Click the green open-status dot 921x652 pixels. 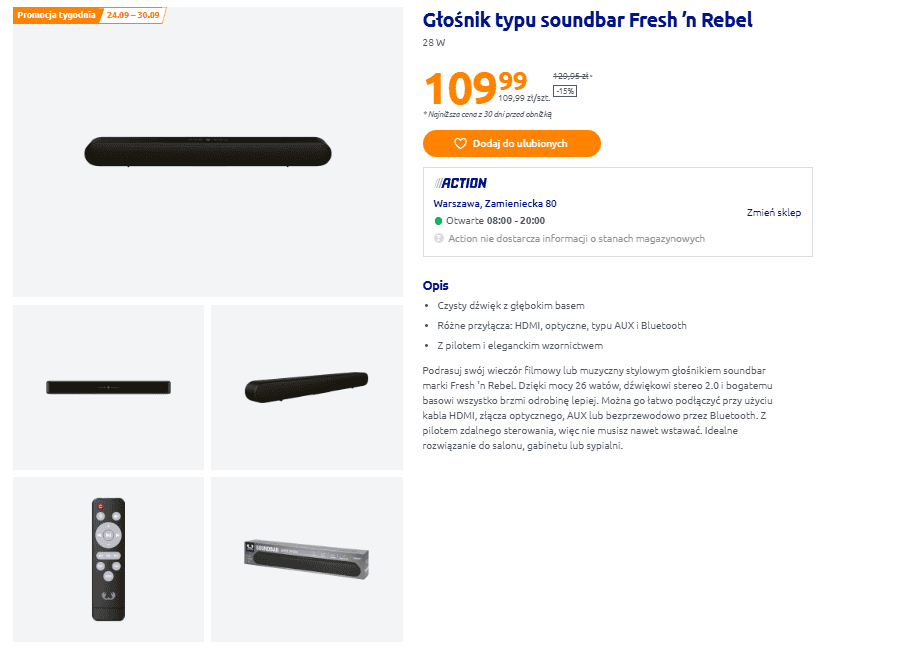tap(438, 221)
